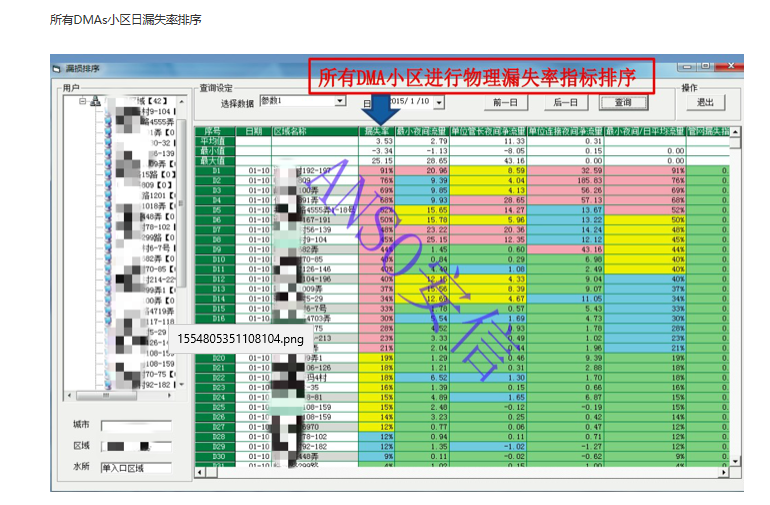Select the 78-102 node in user tree
The height and width of the screenshot is (505, 770).
[157, 227]
